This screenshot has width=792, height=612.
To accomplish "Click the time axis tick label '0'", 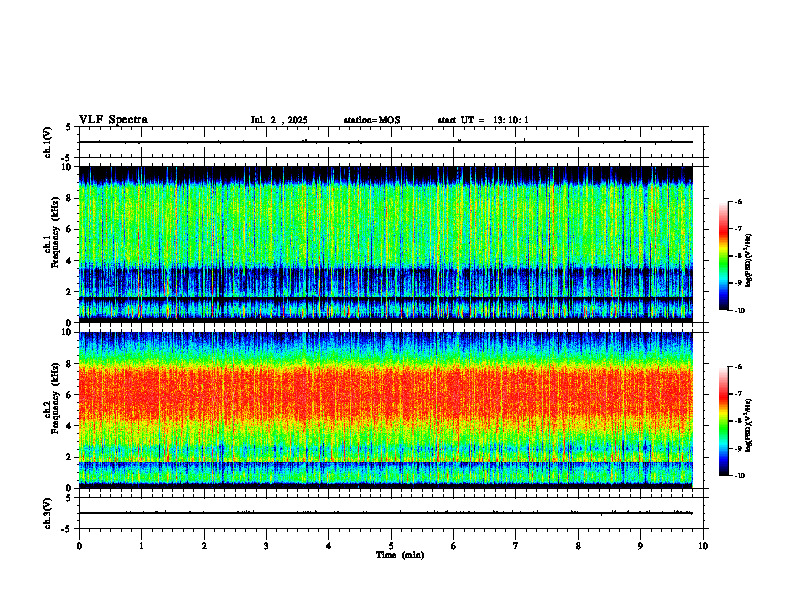I will click(x=79, y=546).
